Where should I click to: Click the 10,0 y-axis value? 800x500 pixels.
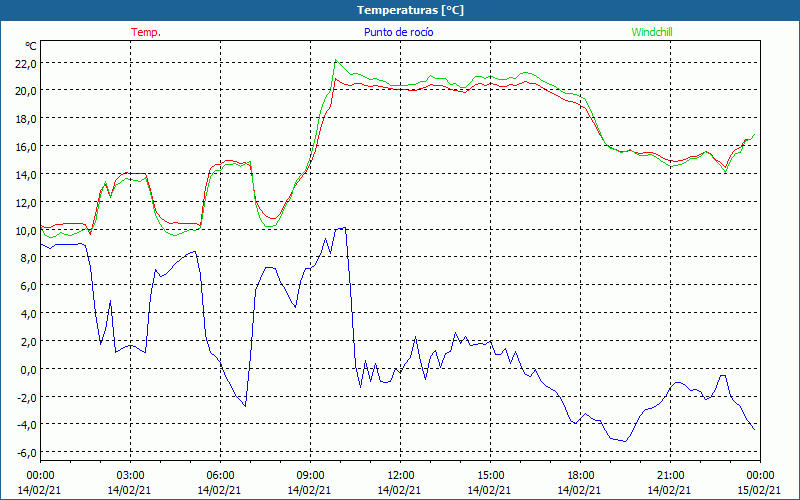click(27, 230)
